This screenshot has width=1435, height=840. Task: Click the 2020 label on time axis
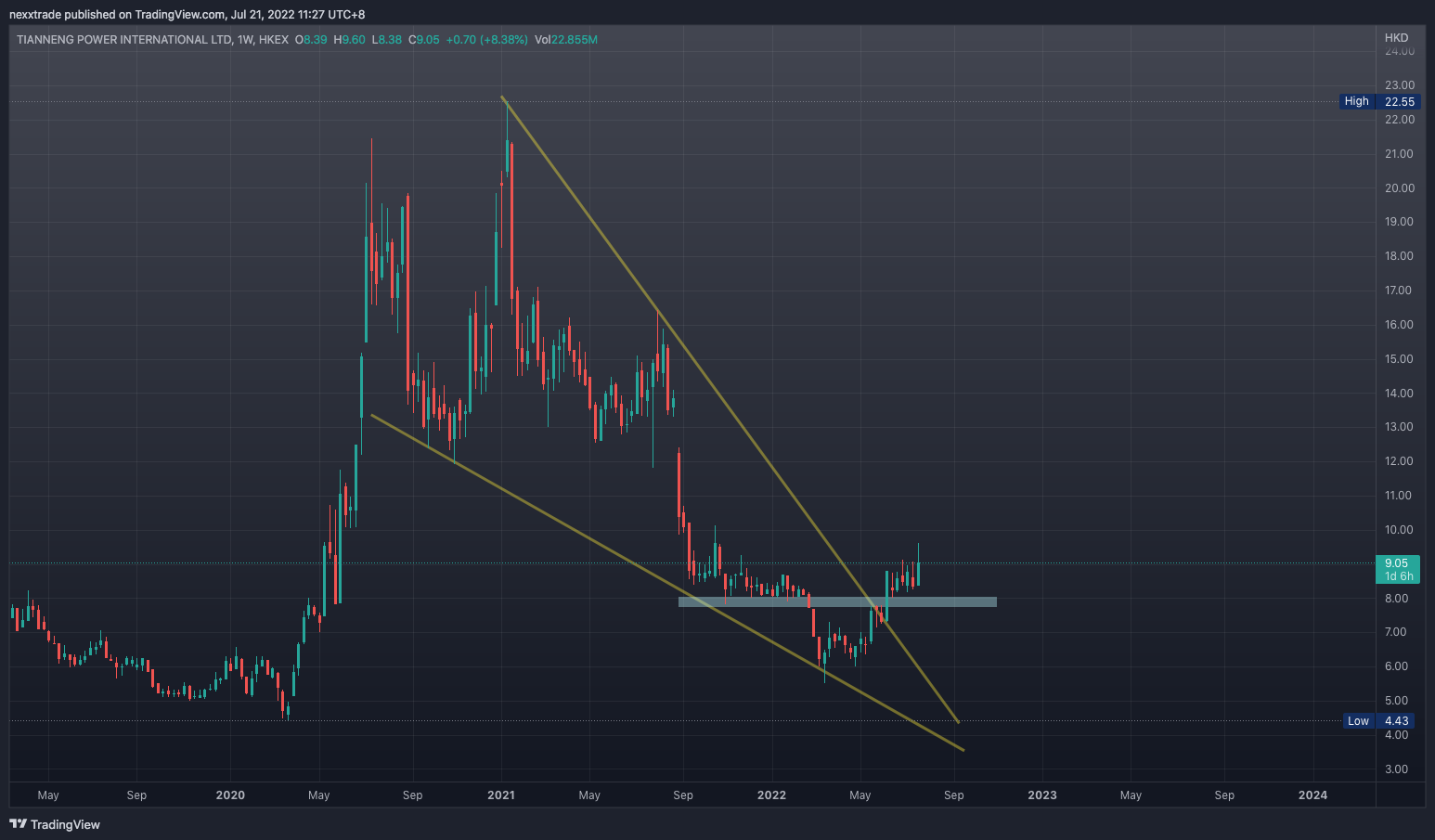coord(230,795)
